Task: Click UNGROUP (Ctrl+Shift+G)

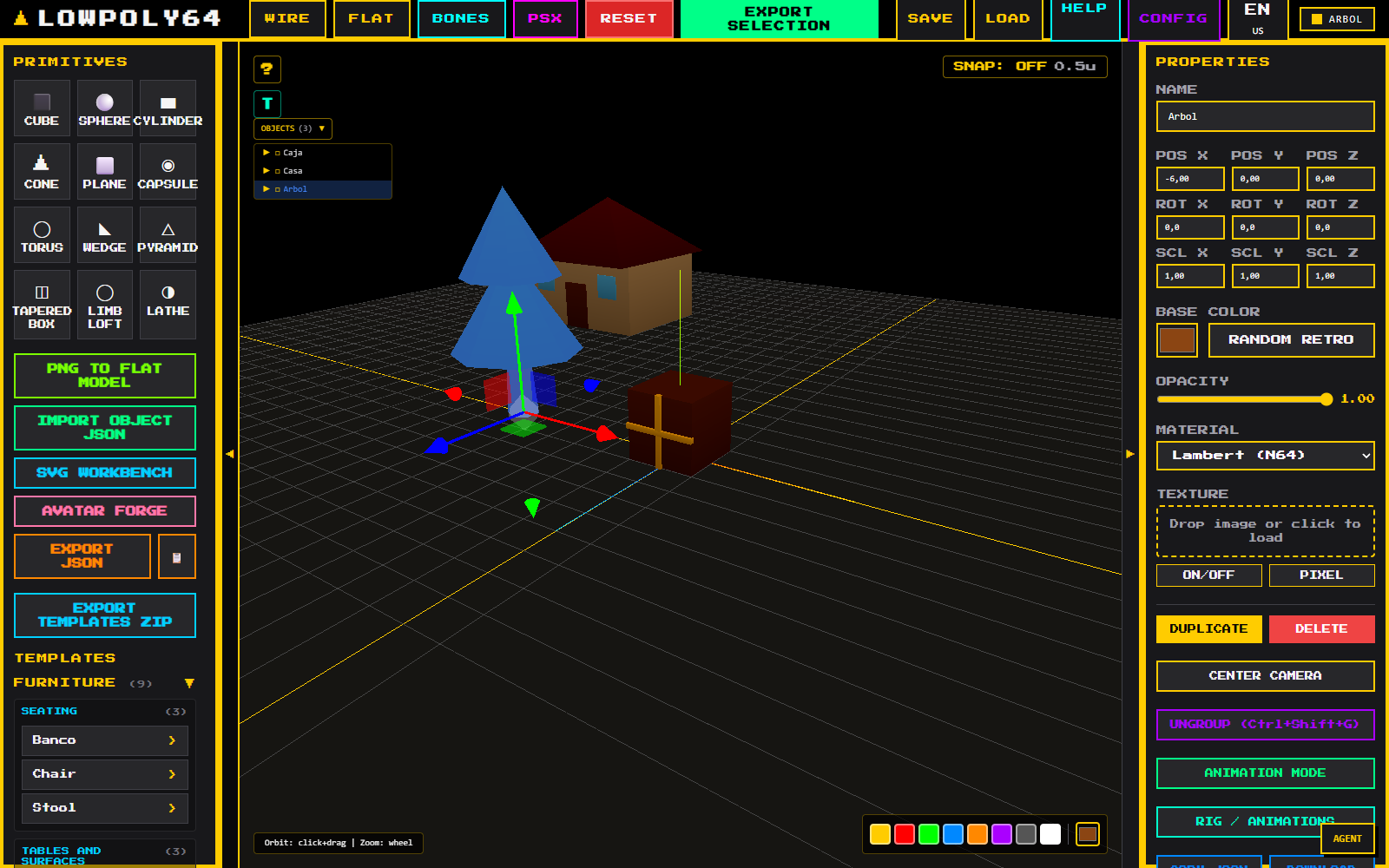Action: pyautogui.click(x=1265, y=725)
